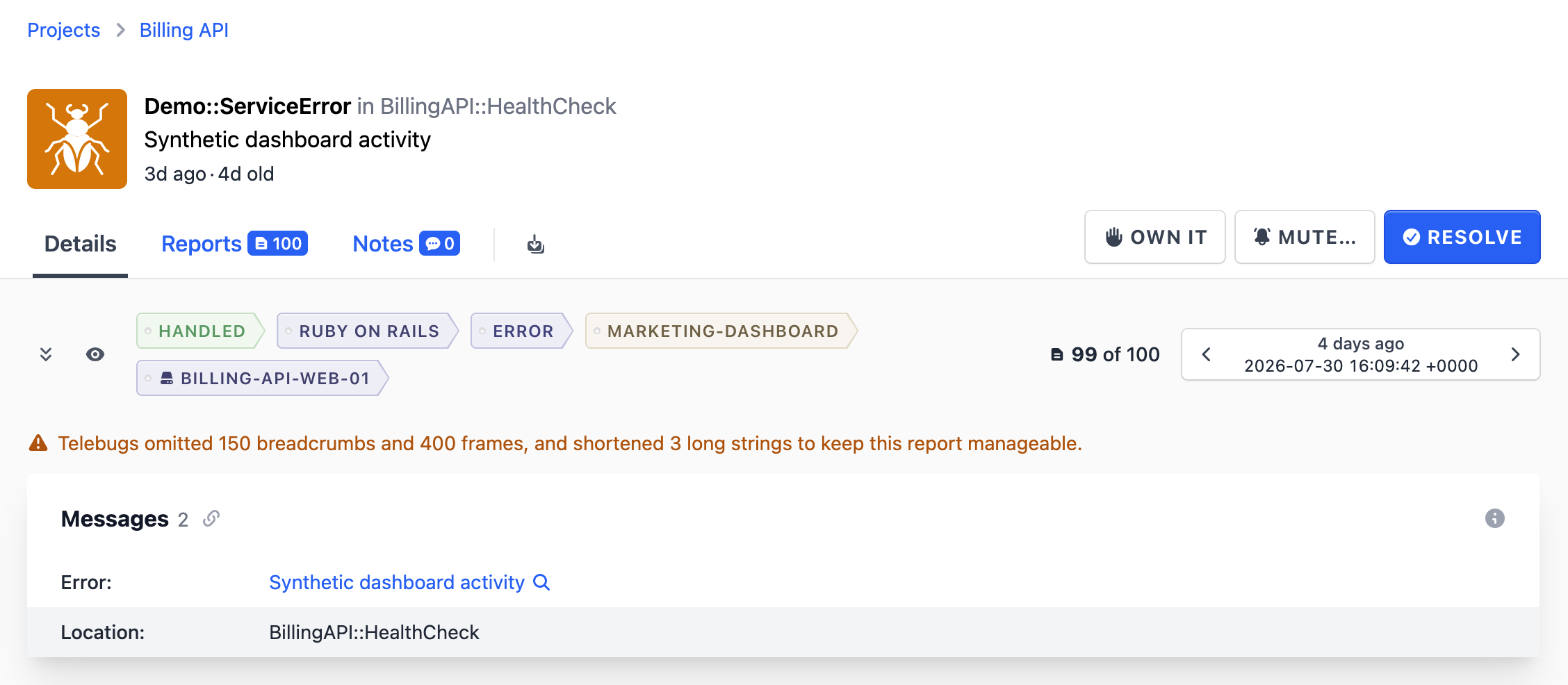Switch to the Details tab

(80, 244)
